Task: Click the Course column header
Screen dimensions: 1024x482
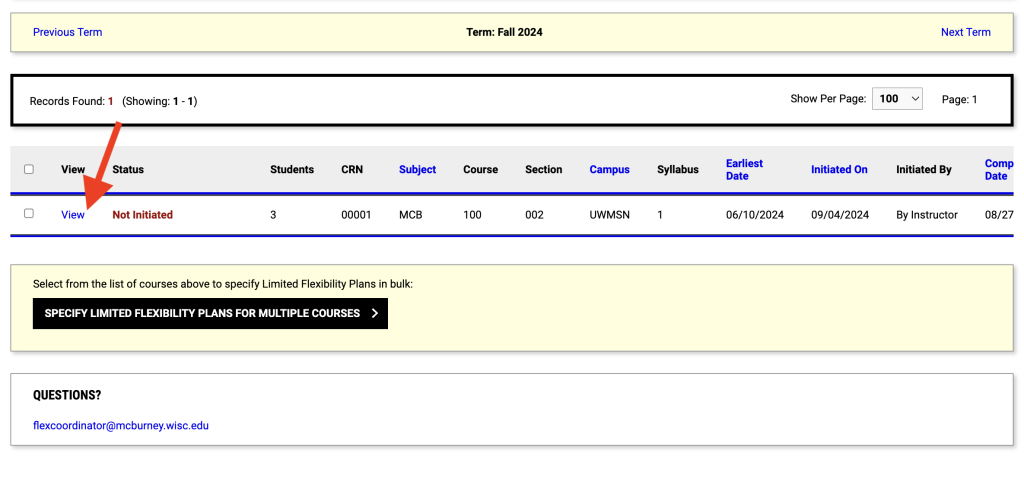Action: click(481, 169)
